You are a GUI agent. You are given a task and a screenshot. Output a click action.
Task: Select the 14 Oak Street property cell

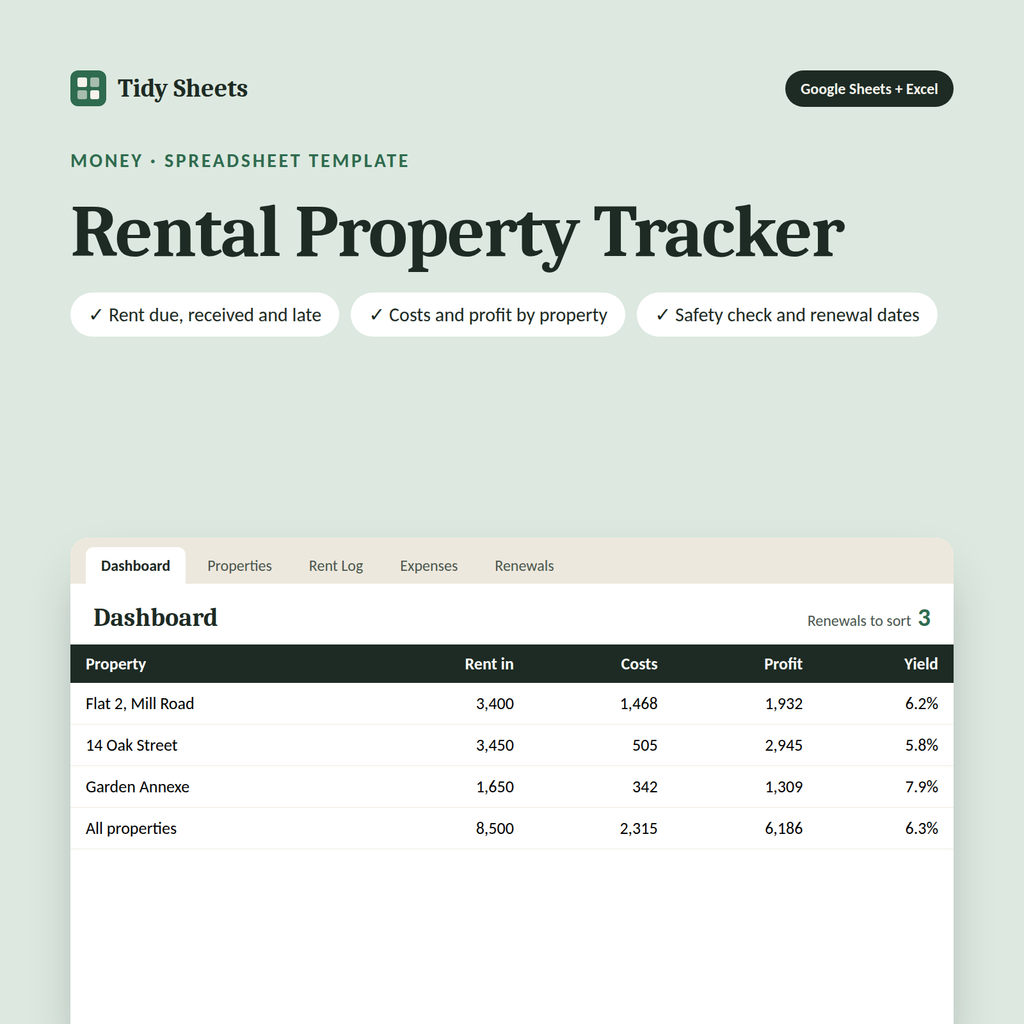pos(131,745)
